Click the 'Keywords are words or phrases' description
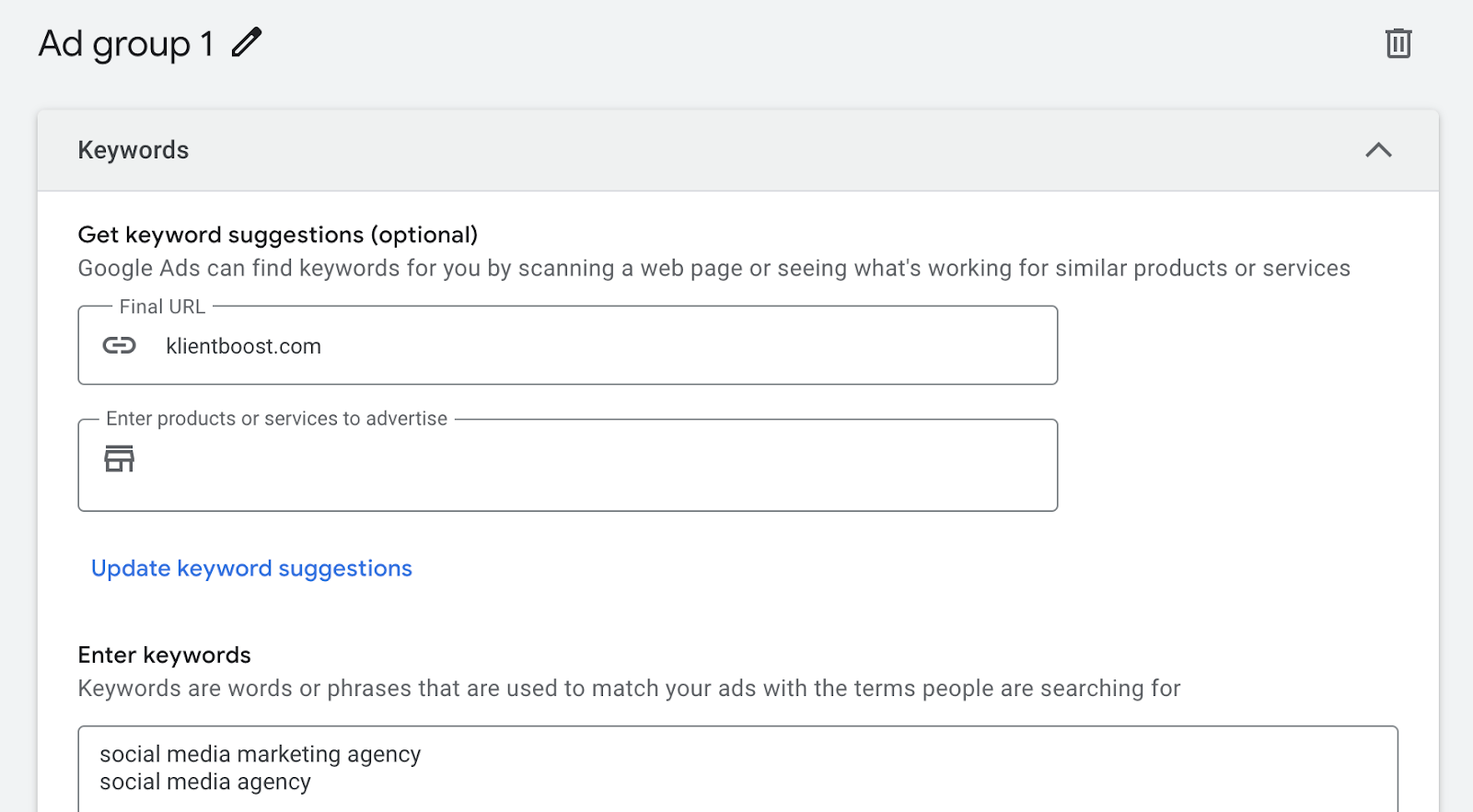The image size is (1473, 812). 629,689
